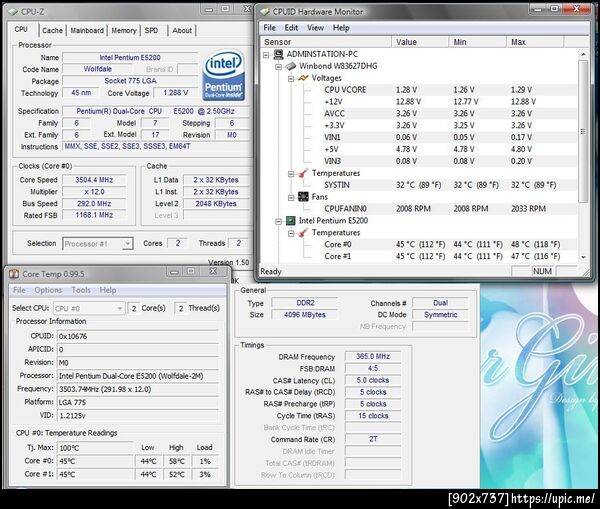This screenshot has height=509, width=600.
Task: Click the DRAM Frequency 365.0 MHz field
Action: pos(373,356)
